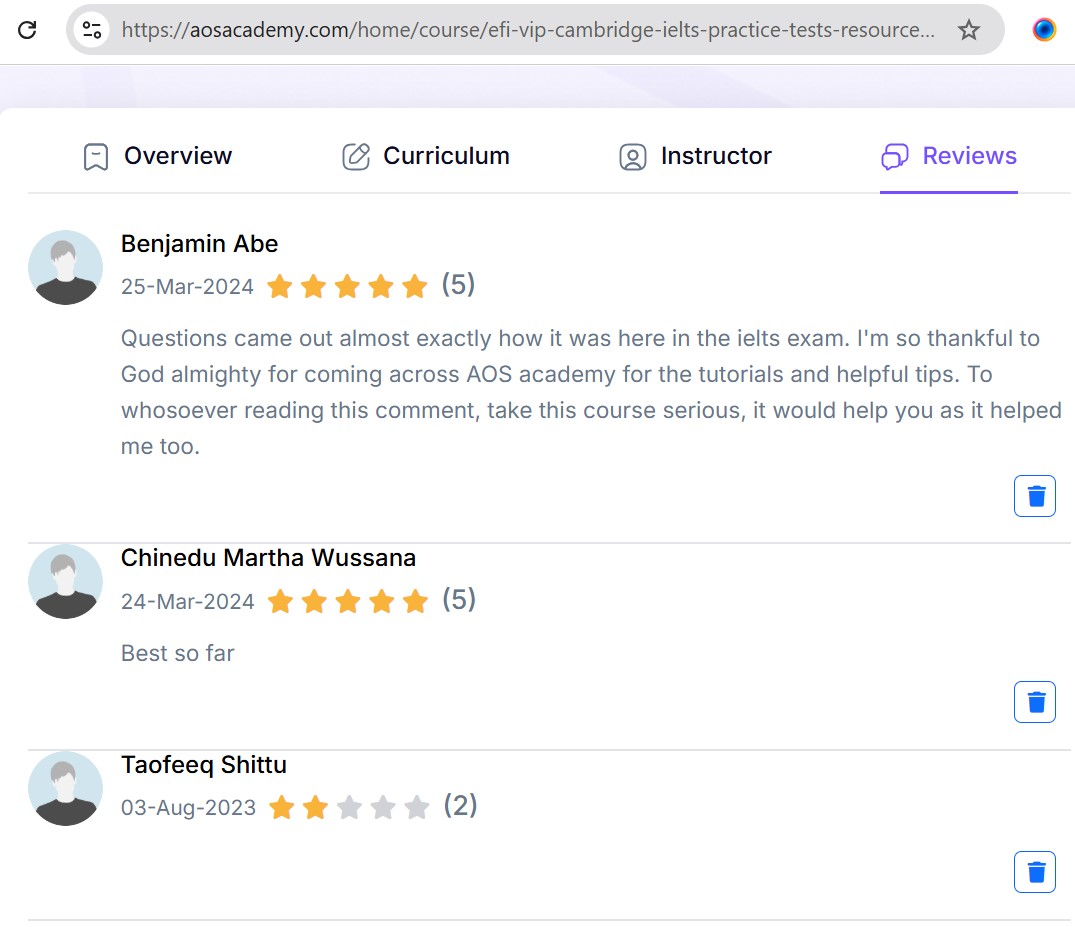Bookmark this page with the star icon
Viewport: 1075px width, 927px height.
pyautogui.click(x=968, y=29)
